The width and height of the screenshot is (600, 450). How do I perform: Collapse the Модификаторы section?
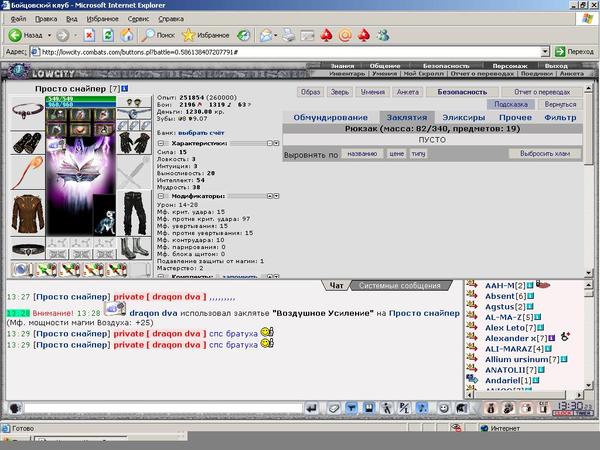click(161, 196)
